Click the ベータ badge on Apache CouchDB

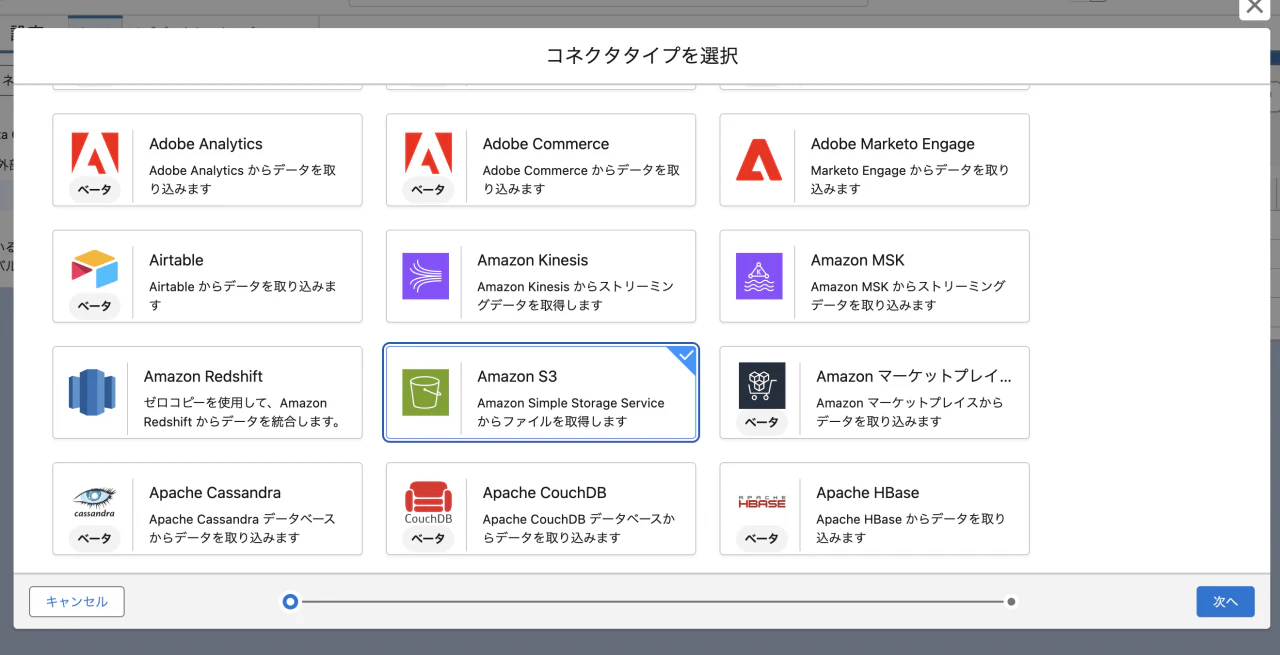pyautogui.click(x=428, y=538)
